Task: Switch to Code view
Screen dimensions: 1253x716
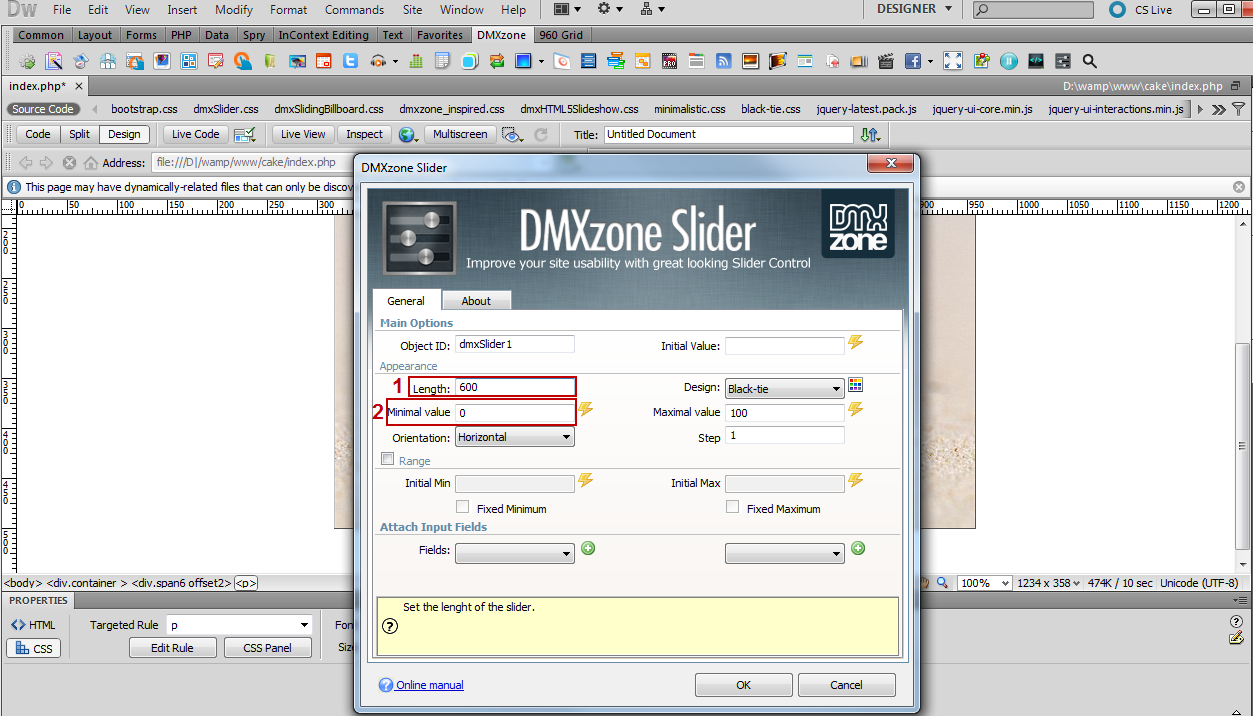Action: pyautogui.click(x=38, y=134)
